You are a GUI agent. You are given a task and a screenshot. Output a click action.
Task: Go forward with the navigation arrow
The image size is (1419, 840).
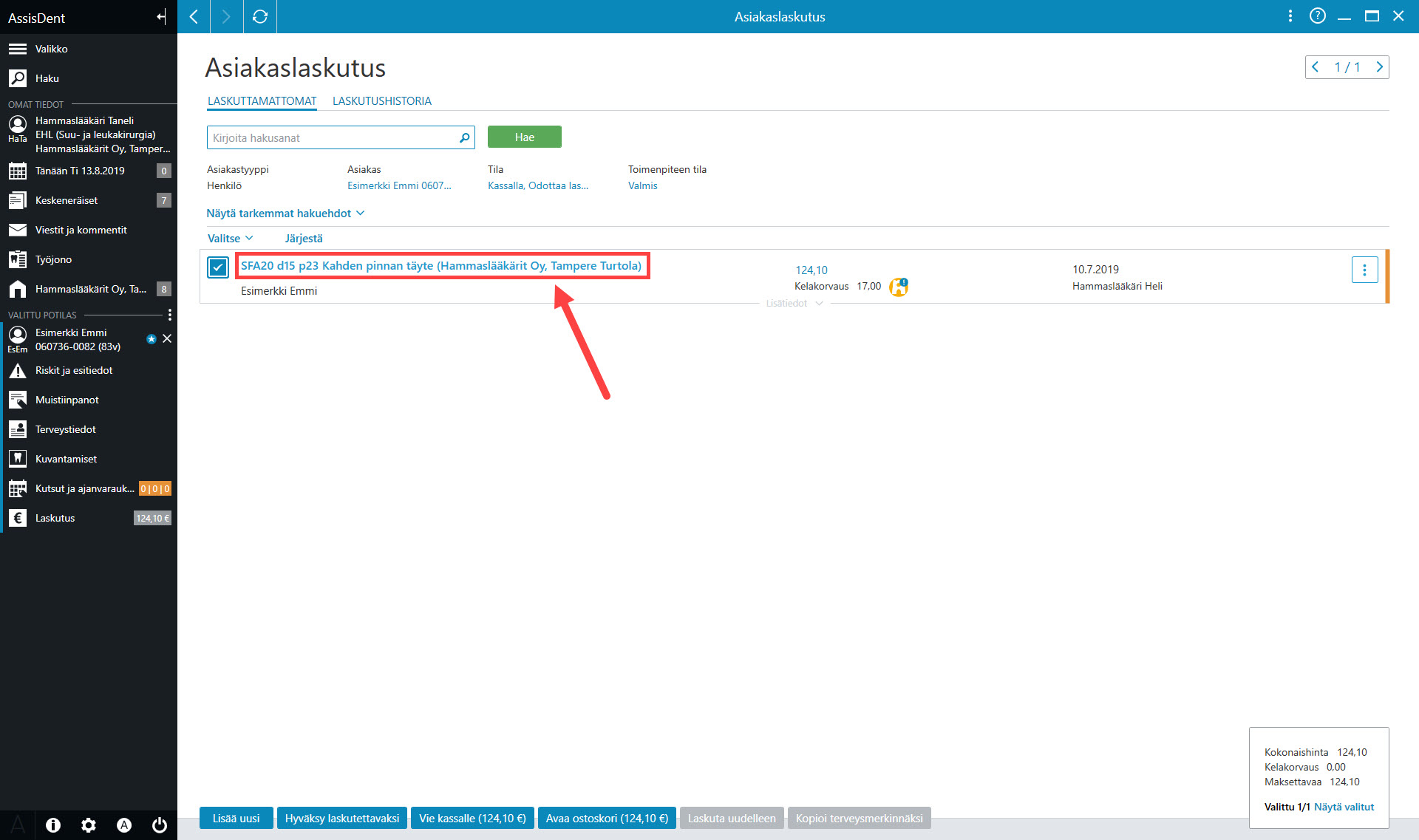(x=226, y=16)
